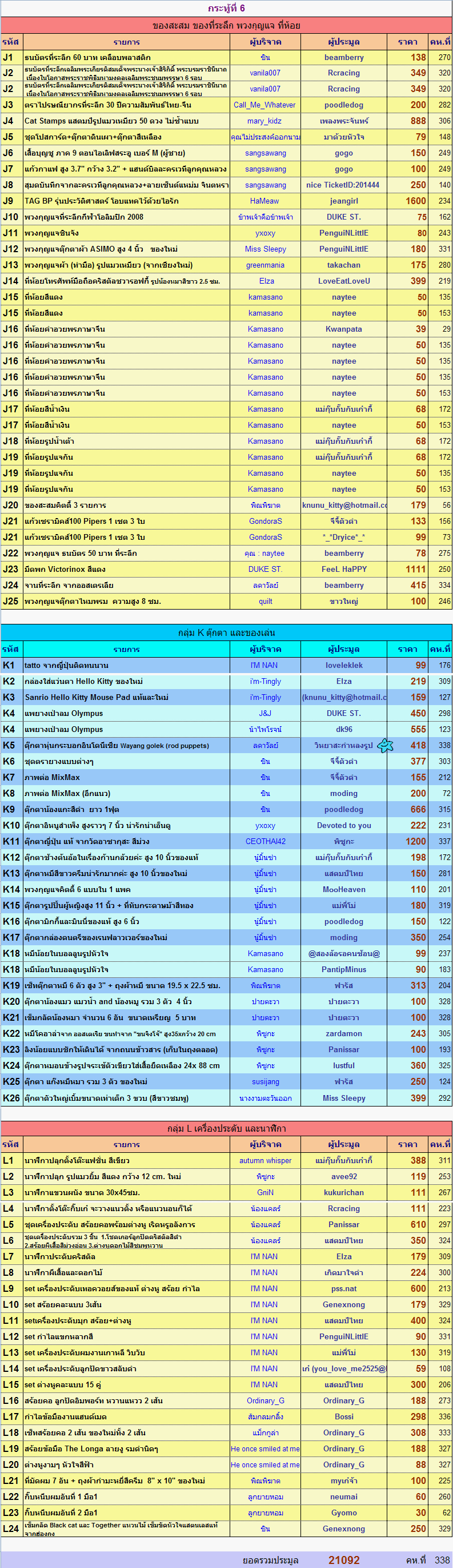Click the code cell 'K26'
The image size is (453, 1568).
(11, 1097)
